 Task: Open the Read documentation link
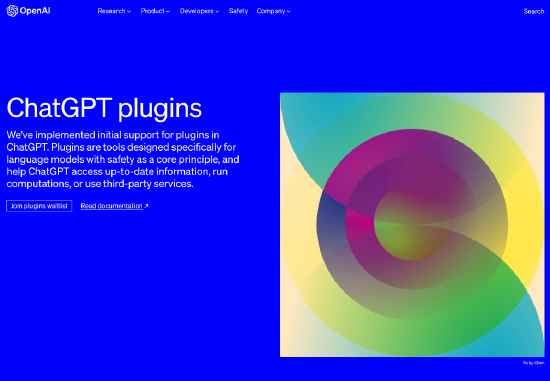pos(114,206)
